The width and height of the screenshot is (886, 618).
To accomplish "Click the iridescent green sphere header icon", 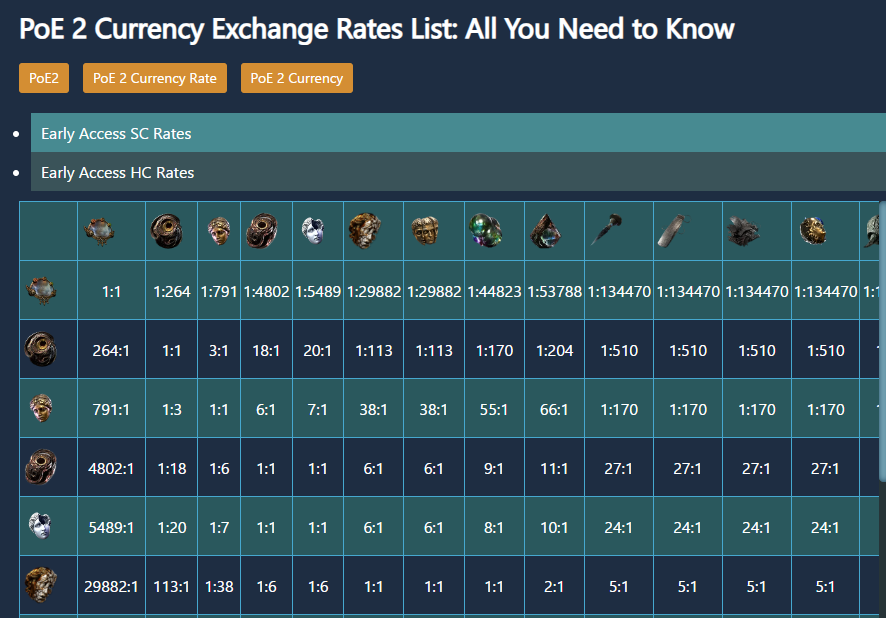I will pos(485,231).
